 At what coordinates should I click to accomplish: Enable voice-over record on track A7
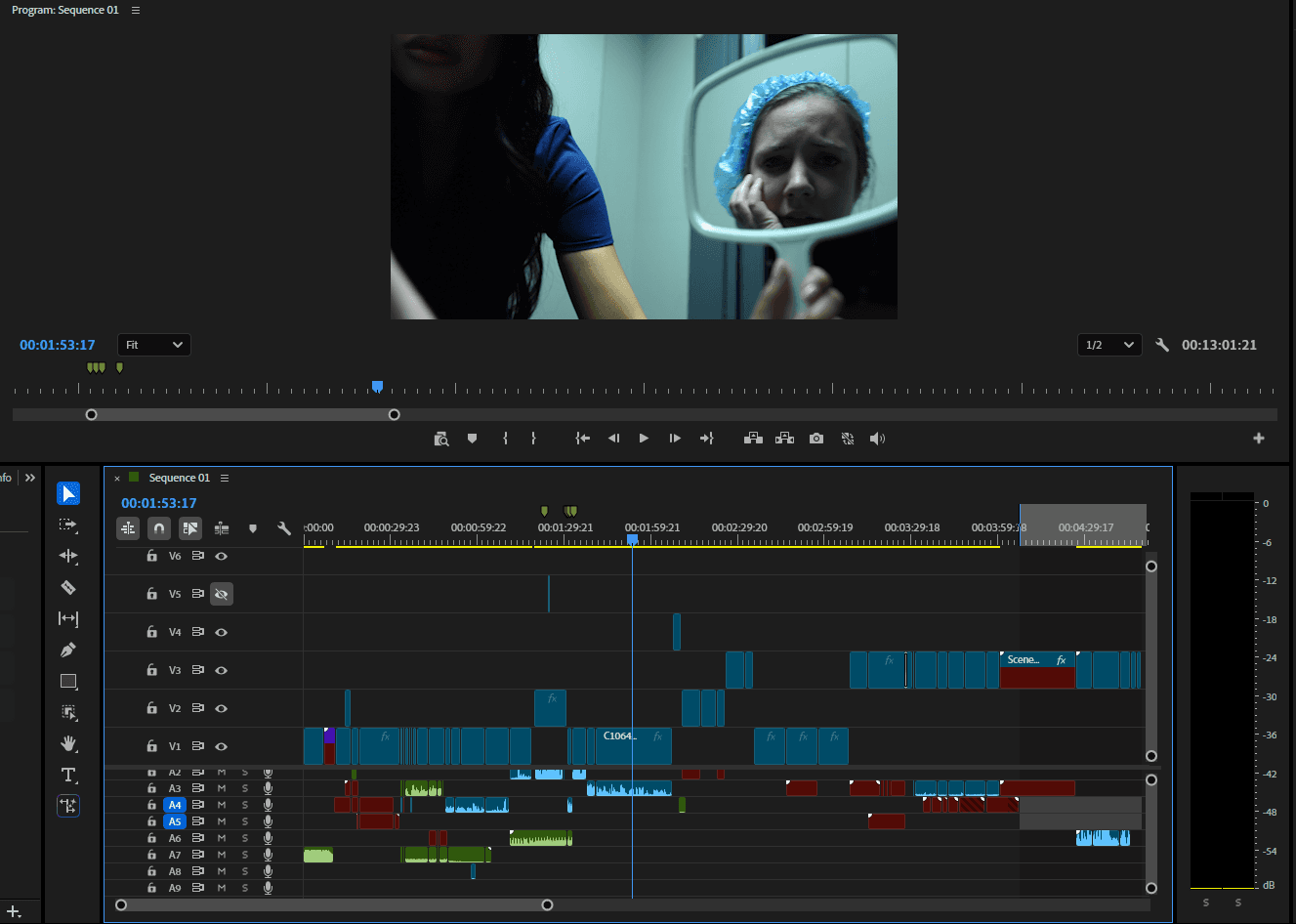(x=268, y=855)
